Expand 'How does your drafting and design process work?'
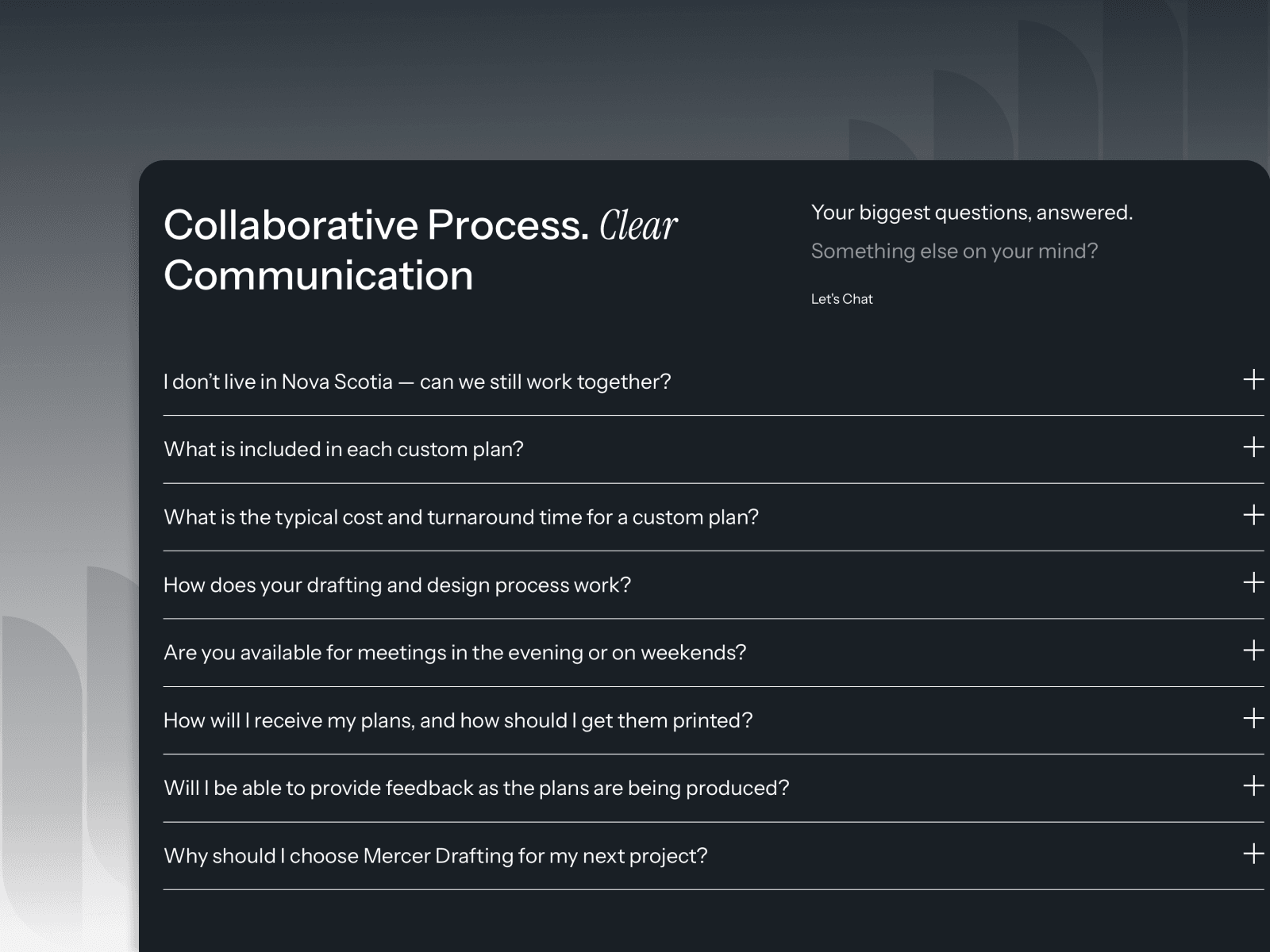This screenshot has height=952, width=1270. pyautogui.click(x=714, y=585)
